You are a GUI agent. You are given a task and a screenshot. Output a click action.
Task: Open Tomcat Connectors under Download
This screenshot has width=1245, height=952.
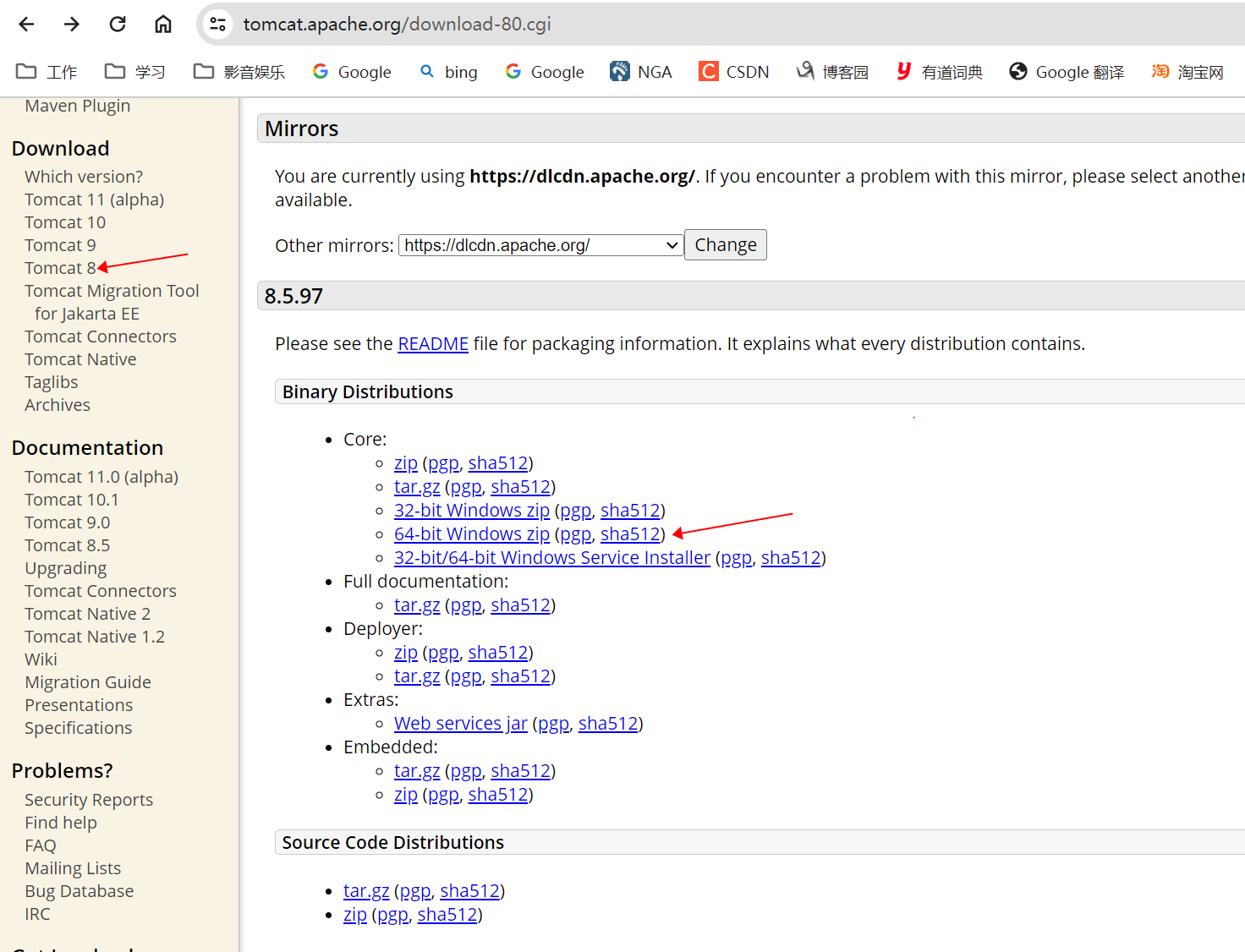click(x=101, y=336)
